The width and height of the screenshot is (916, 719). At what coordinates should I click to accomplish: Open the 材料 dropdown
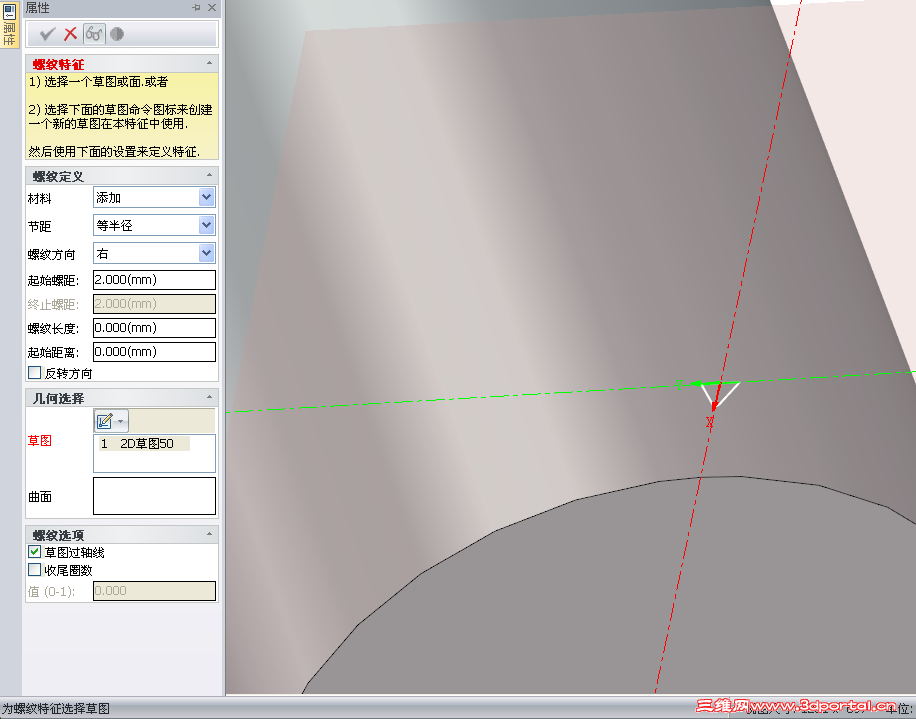[x=206, y=197]
